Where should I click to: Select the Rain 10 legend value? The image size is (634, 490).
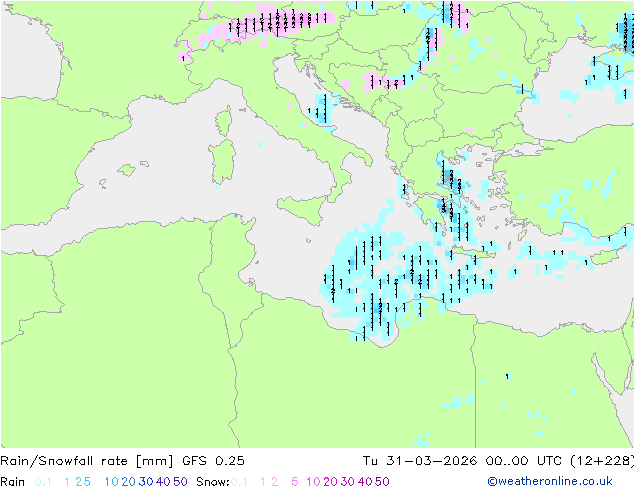(112, 482)
